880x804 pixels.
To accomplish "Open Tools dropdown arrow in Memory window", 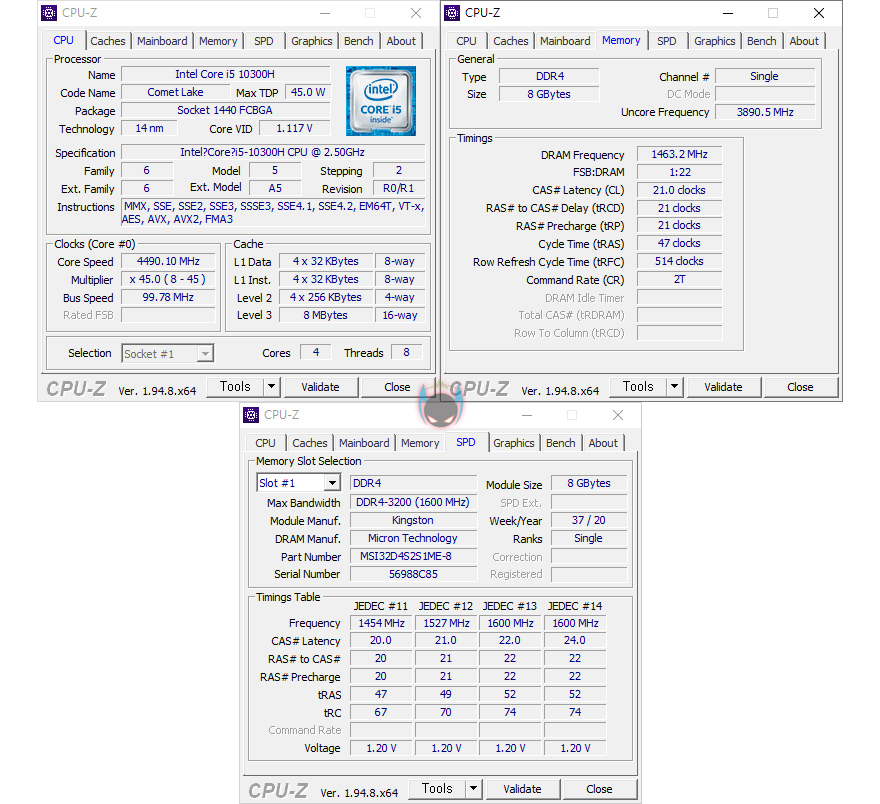I will 675,387.
